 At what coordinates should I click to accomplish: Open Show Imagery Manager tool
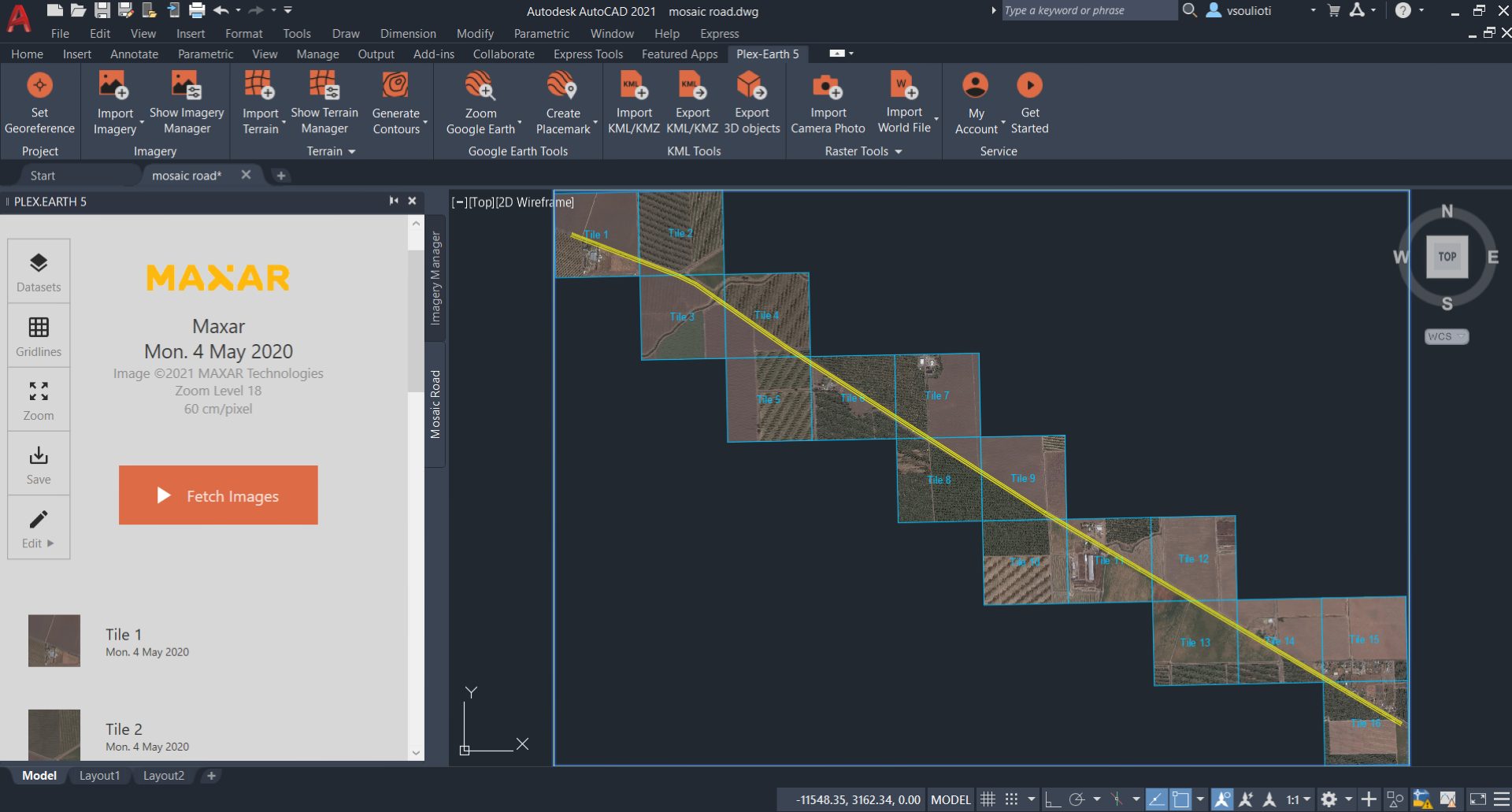click(187, 86)
